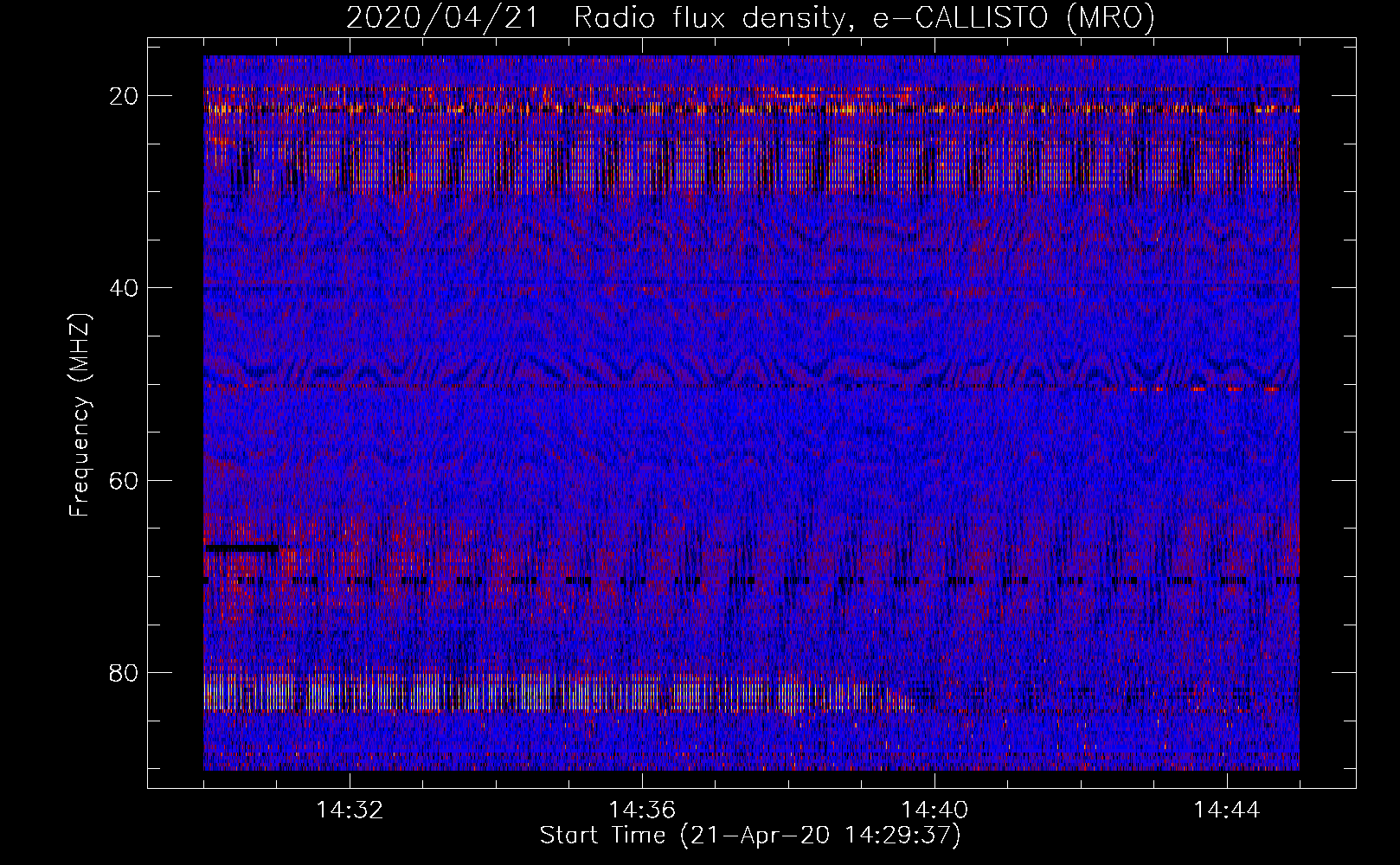
Task: Select the 40 MHz frequency tick label
Action: pyautogui.click(x=125, y=288)
